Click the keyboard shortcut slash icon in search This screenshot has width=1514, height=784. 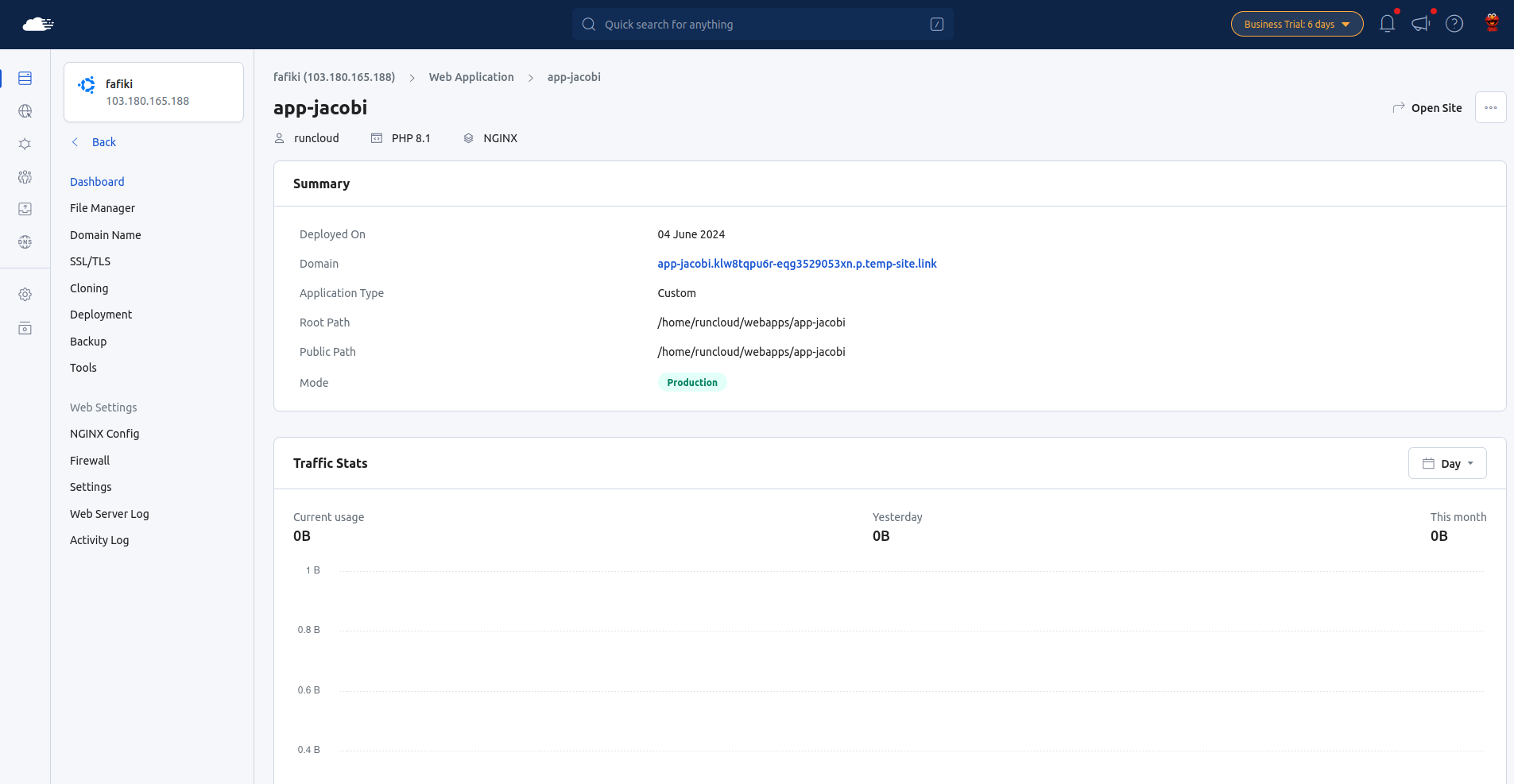click(x=937, y=25)
